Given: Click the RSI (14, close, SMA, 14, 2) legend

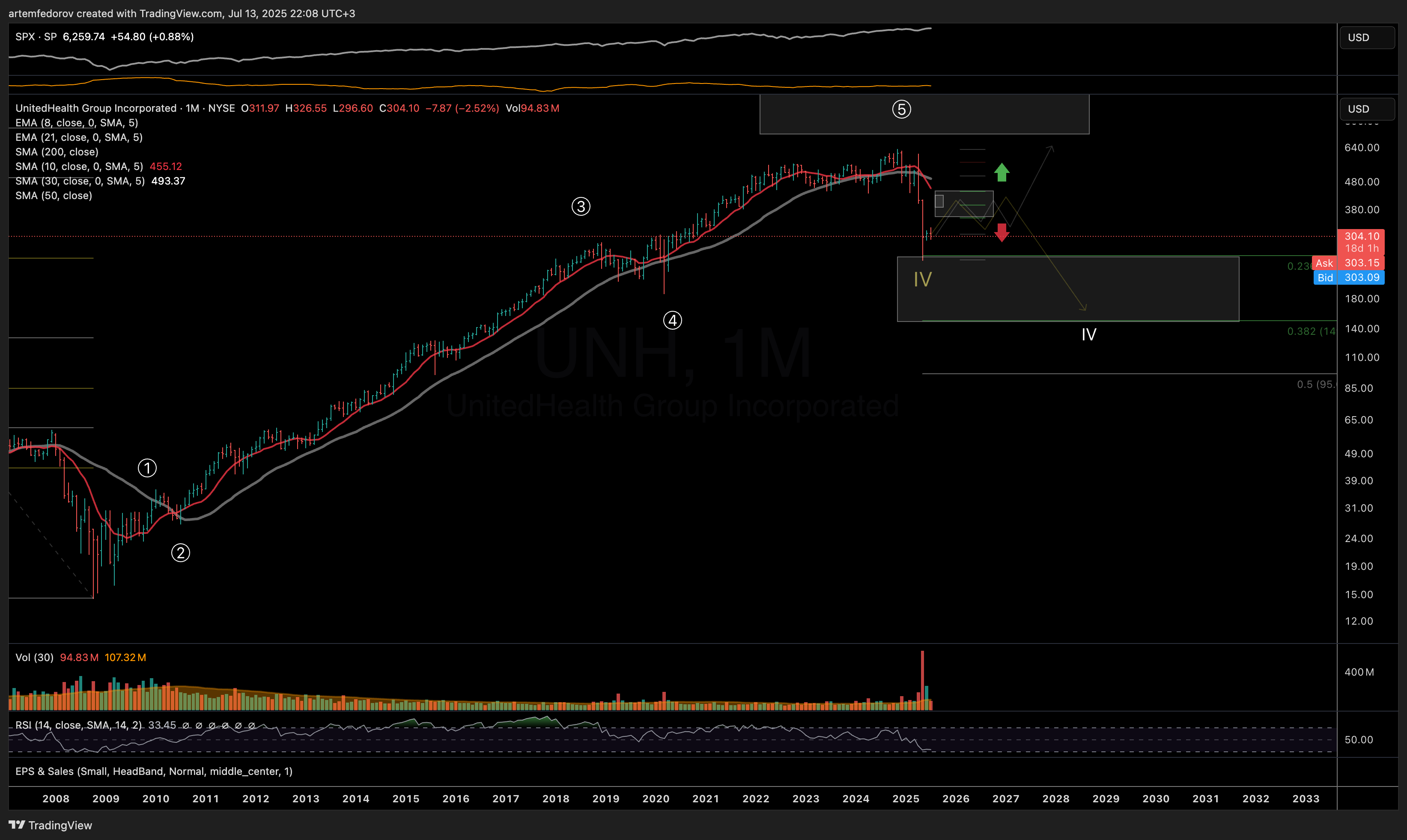Looking at the screenshot, I should click(79, 725).
